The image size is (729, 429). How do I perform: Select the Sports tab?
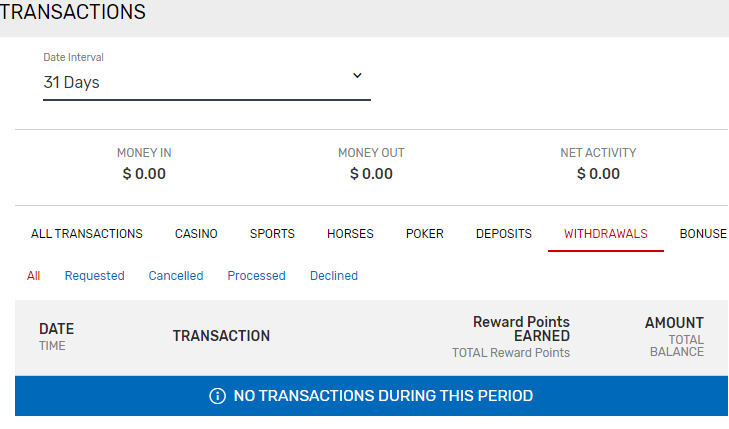(x=272, y=234)
